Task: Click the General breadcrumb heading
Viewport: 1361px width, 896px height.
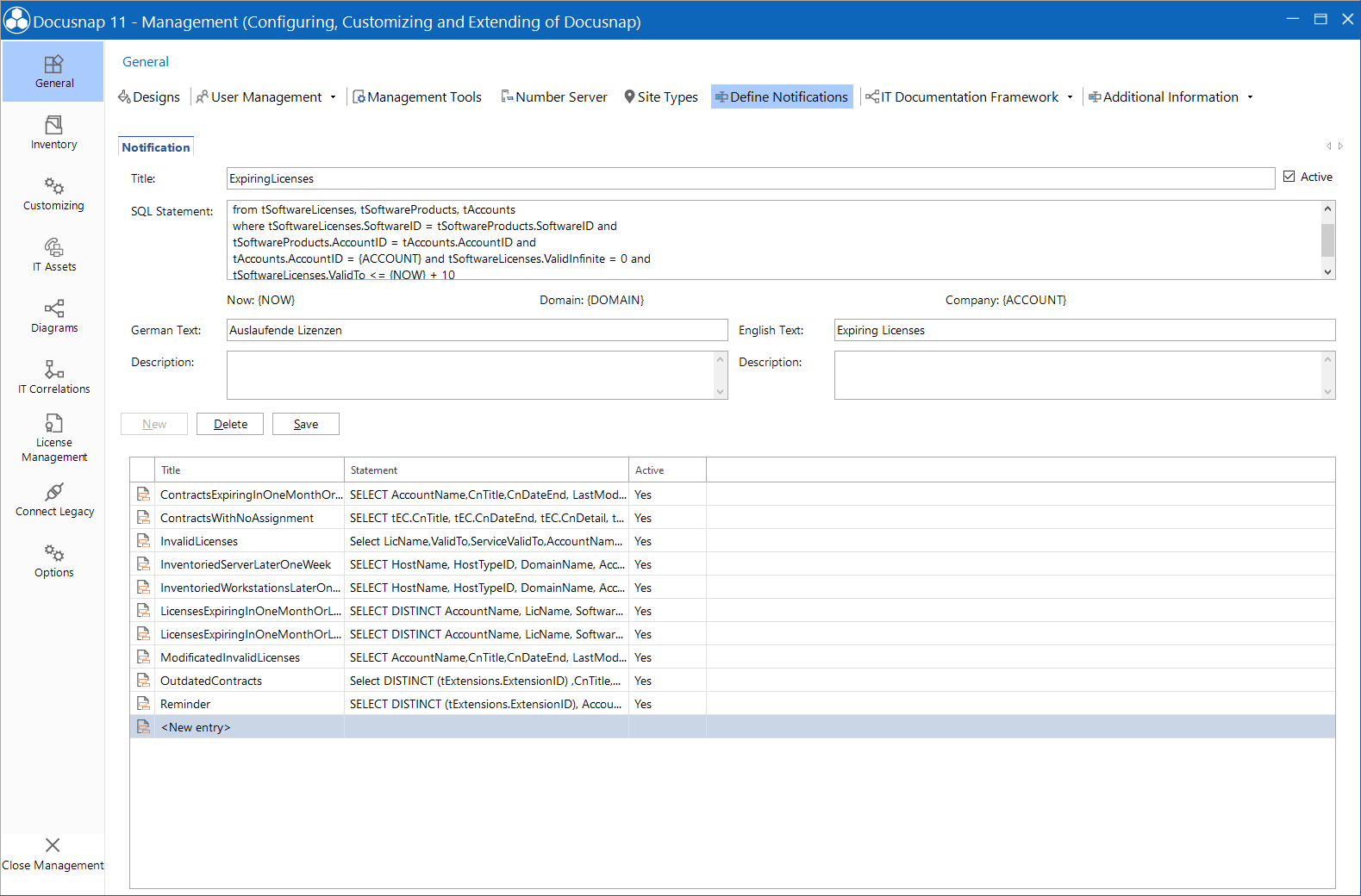Action: (x=146, y=62)
